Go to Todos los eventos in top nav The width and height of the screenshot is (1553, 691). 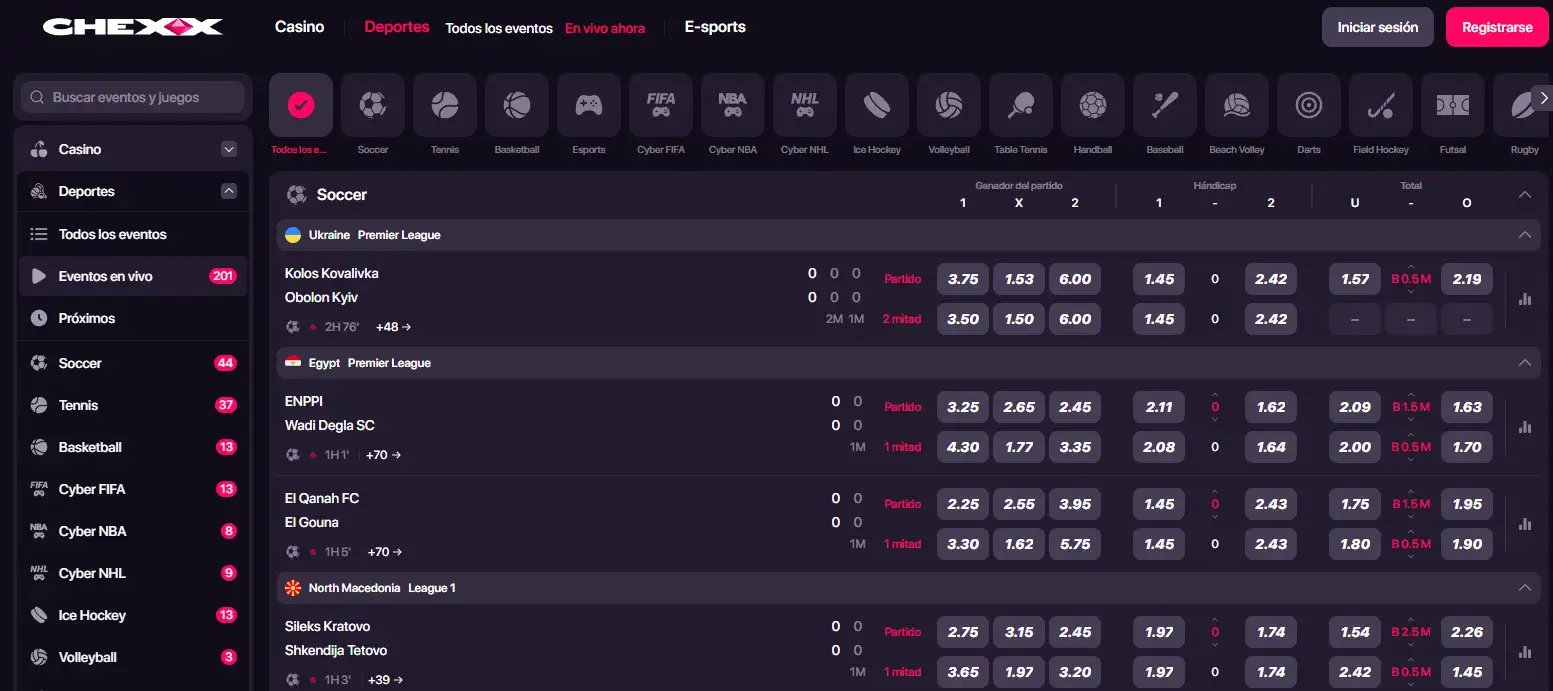click(x=499, y=28)
